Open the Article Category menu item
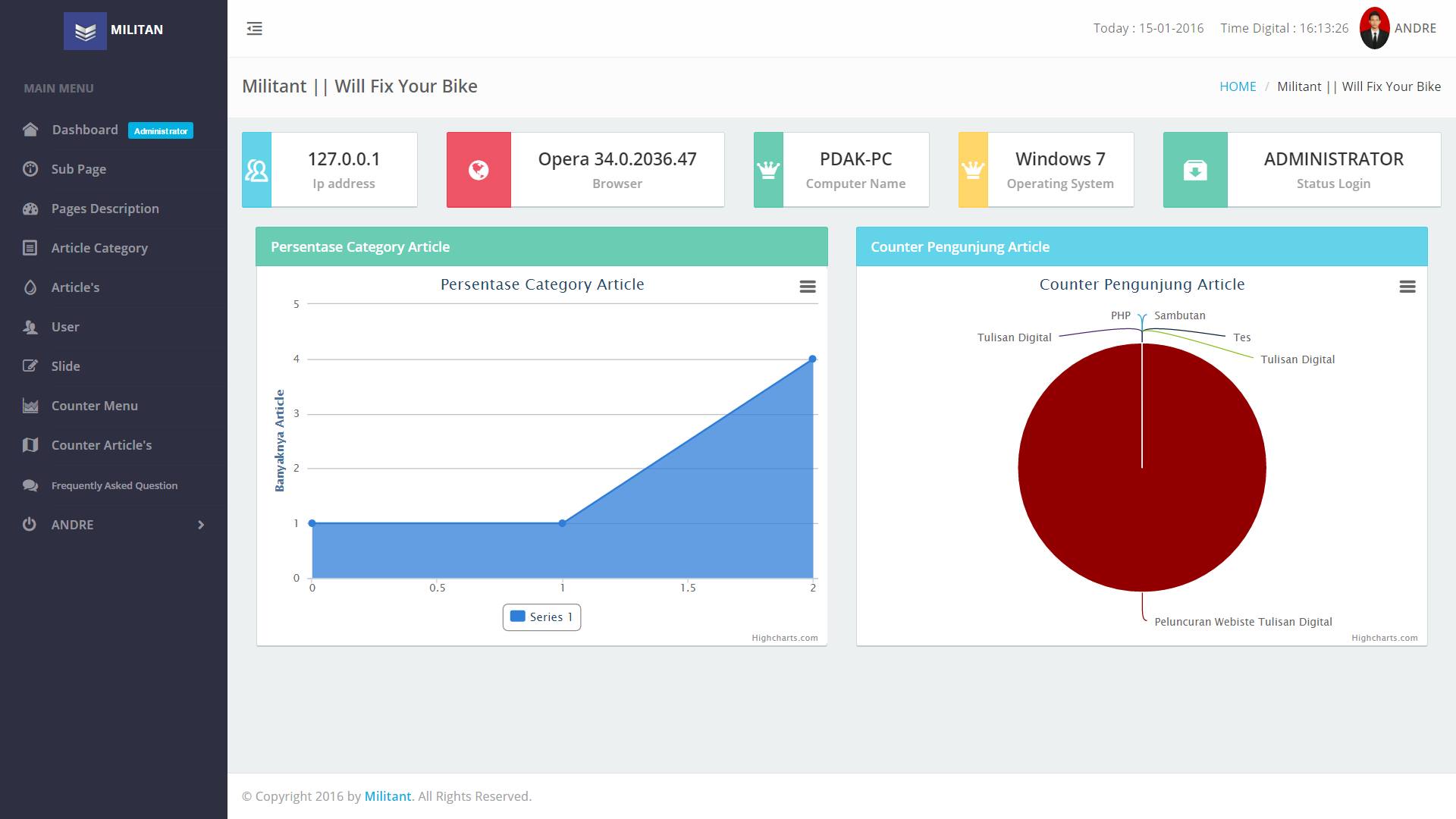The height and width of the screenshot is (819, 1456). pos(99,248)
